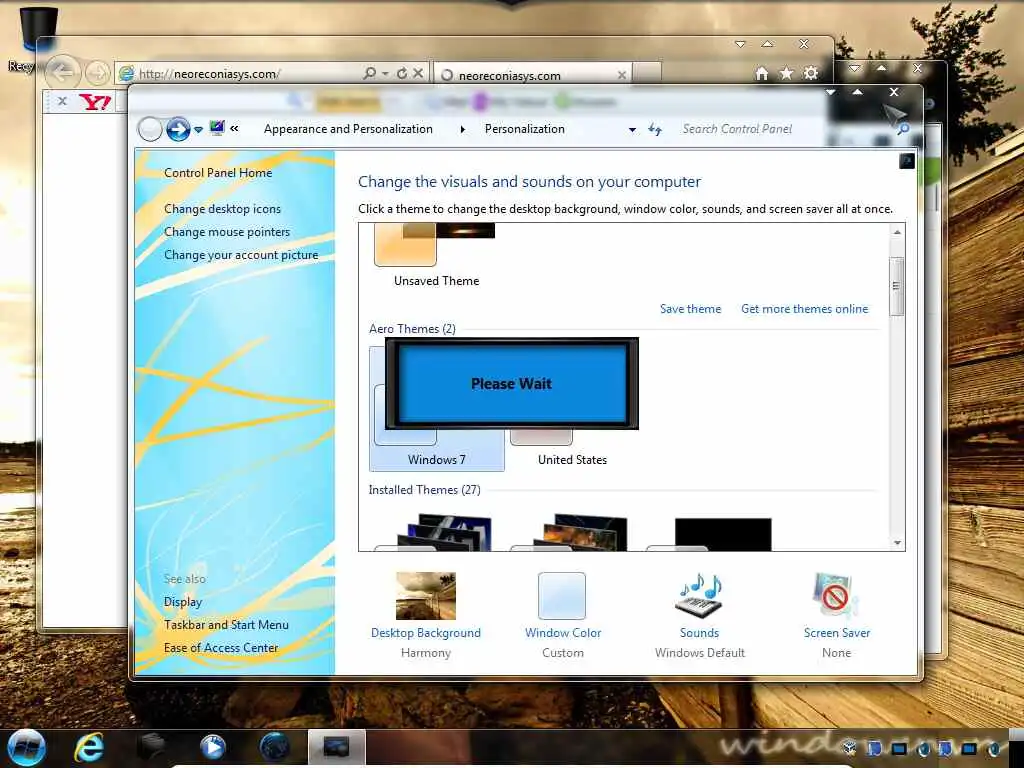Close the Yahoo toolbar with its X
Image resolution: width=1024 pixels, height=768 pixels.
tap(62, 101)
